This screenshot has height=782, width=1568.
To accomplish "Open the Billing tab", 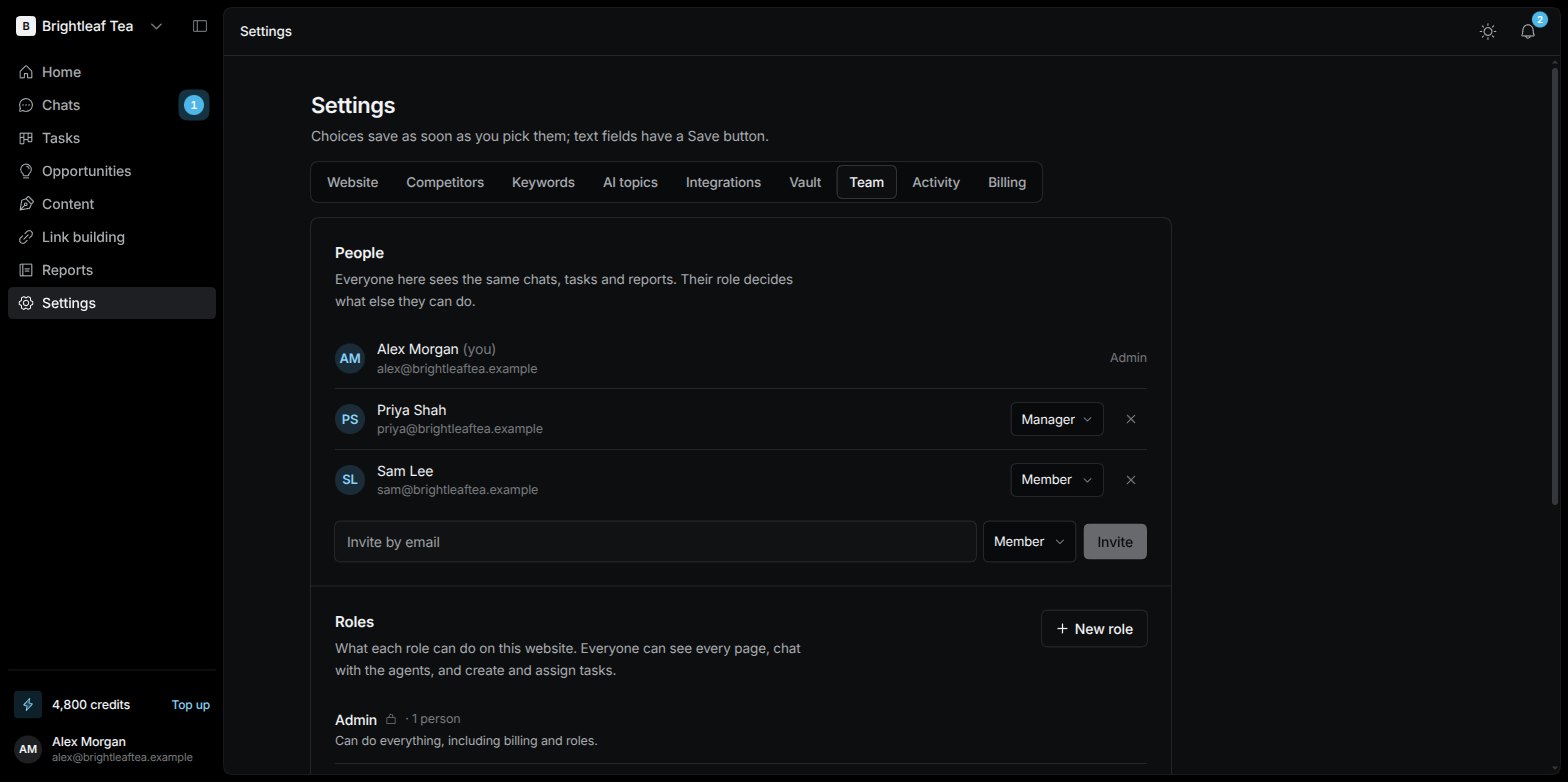I will coord(1007,182).
